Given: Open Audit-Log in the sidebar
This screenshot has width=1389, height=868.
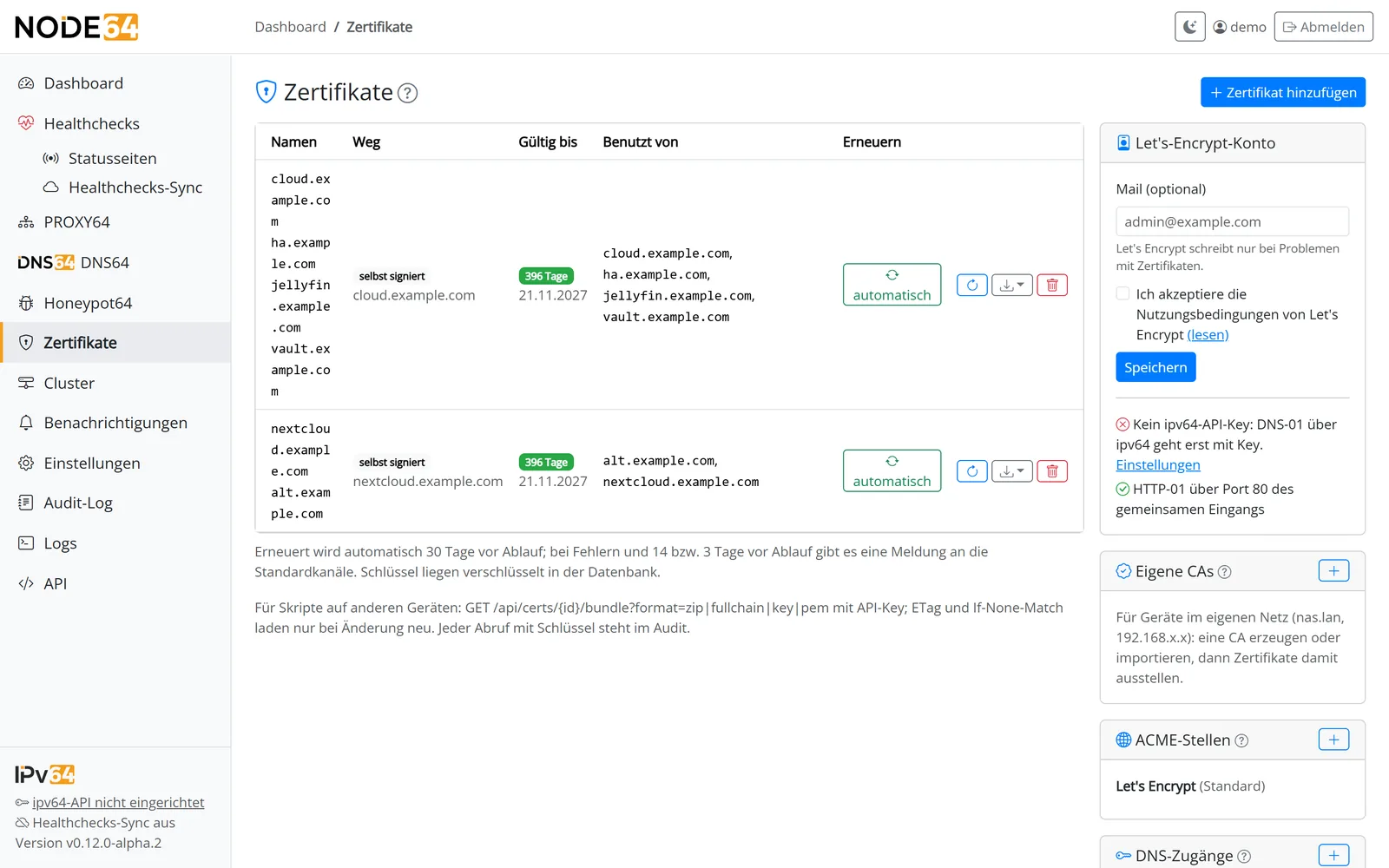Looking at the screenshot, I should coord(115,503).
